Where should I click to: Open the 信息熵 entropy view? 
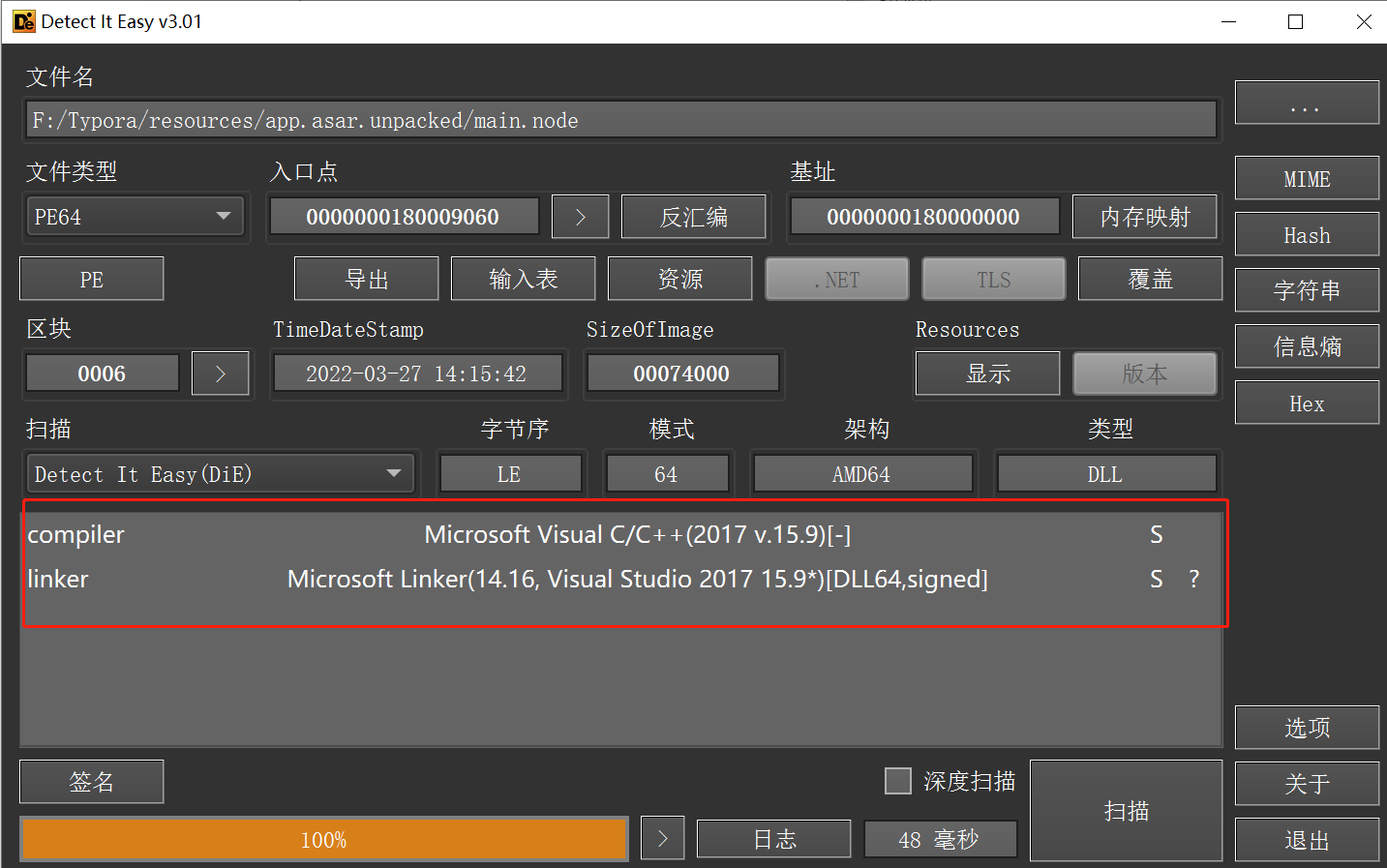tap(1307, 346)
